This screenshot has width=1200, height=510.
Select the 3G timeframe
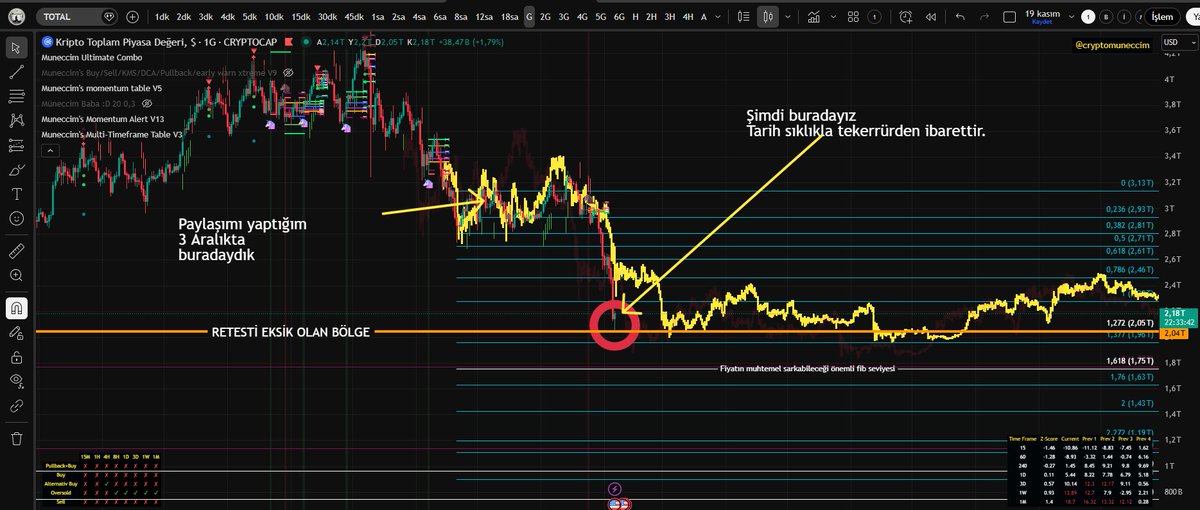pos(563,17)
